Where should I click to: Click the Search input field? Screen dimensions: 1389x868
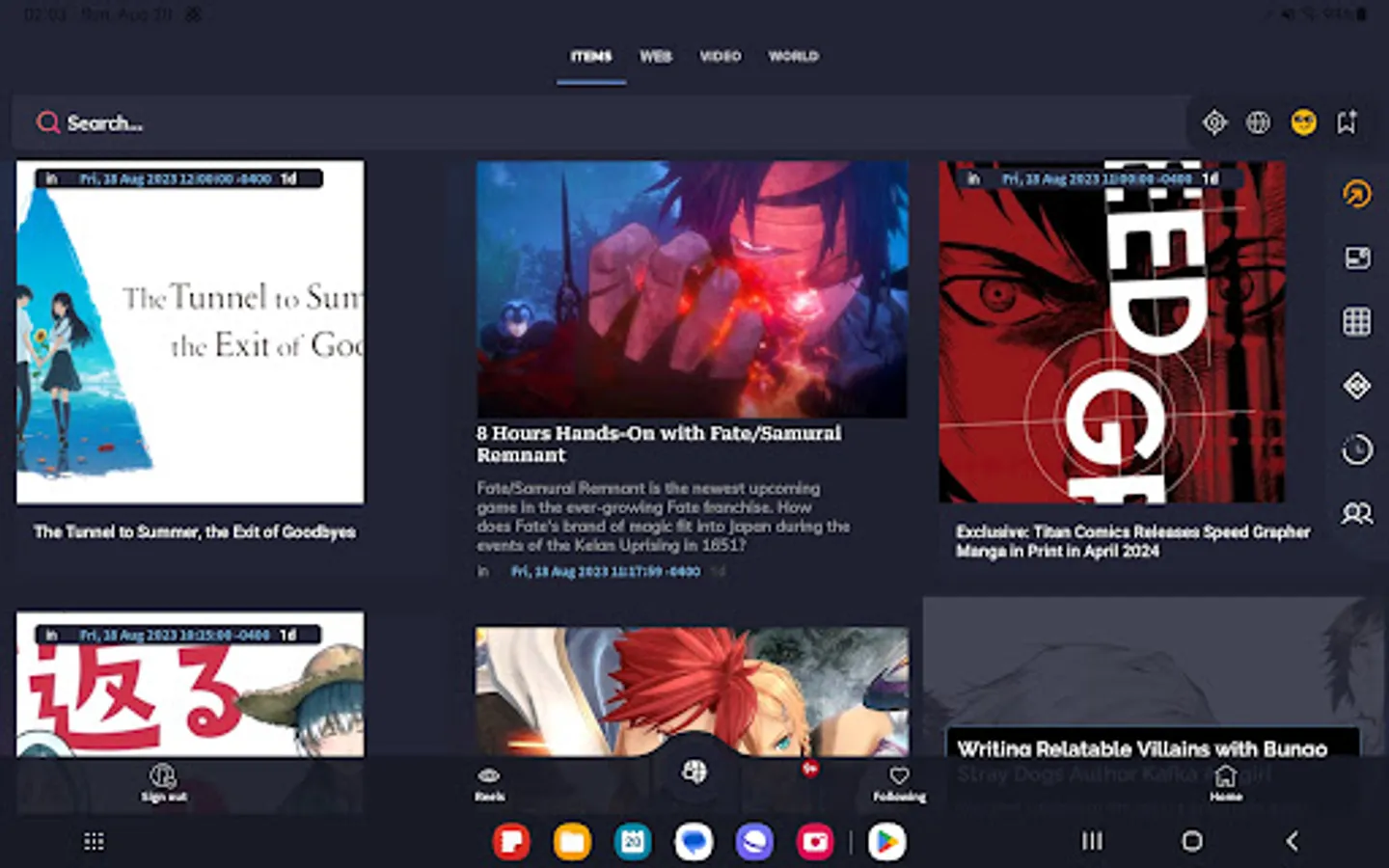tap(598, 122)
